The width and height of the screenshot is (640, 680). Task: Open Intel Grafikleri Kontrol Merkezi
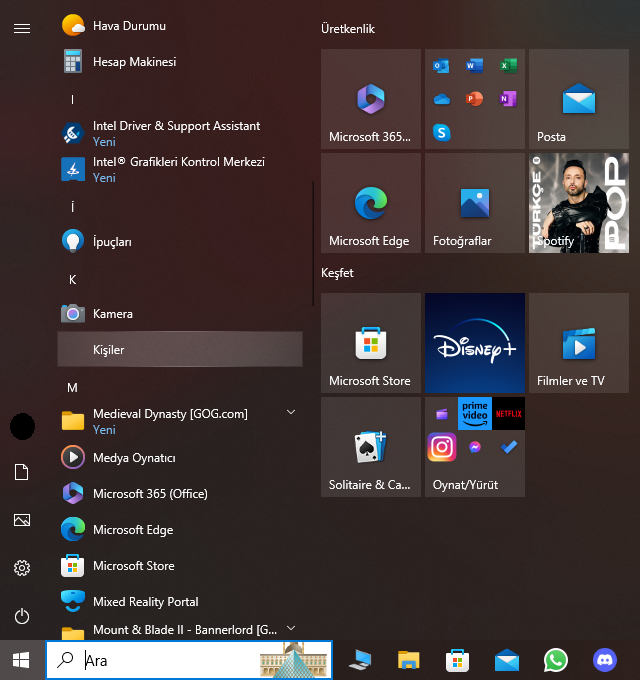coord(180,169)
